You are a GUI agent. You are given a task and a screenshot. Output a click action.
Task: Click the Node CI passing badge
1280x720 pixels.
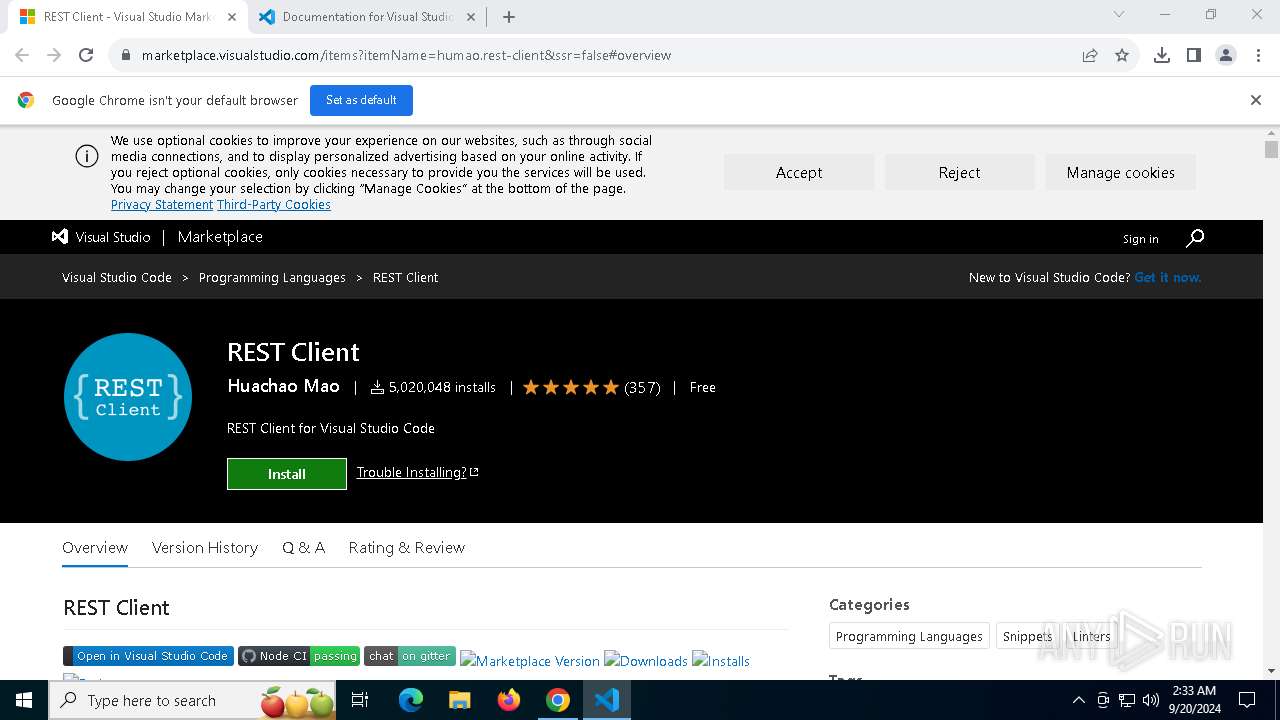(x=299, y=656)
